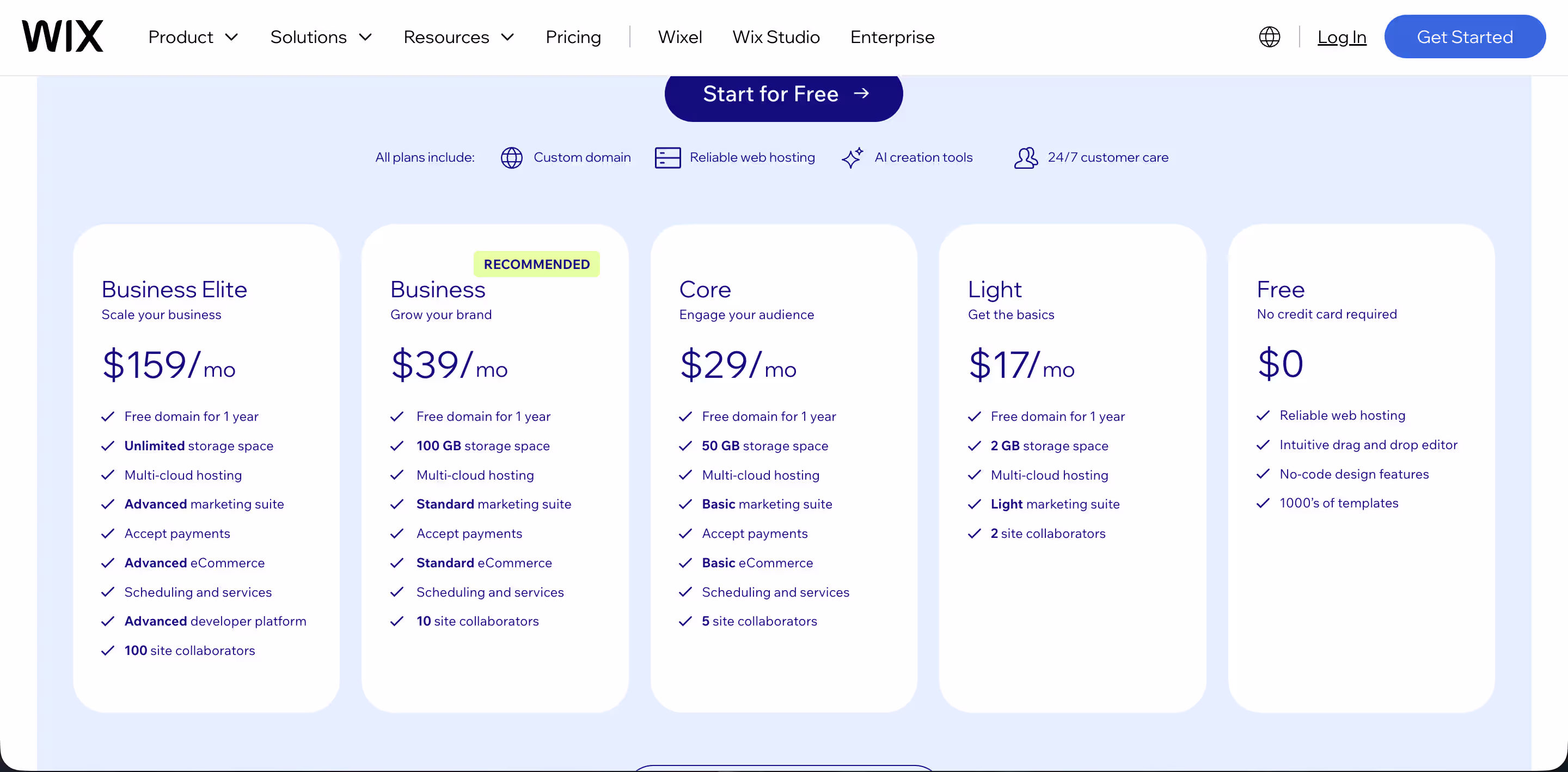Click the $29/mo price

pos(738,365)
